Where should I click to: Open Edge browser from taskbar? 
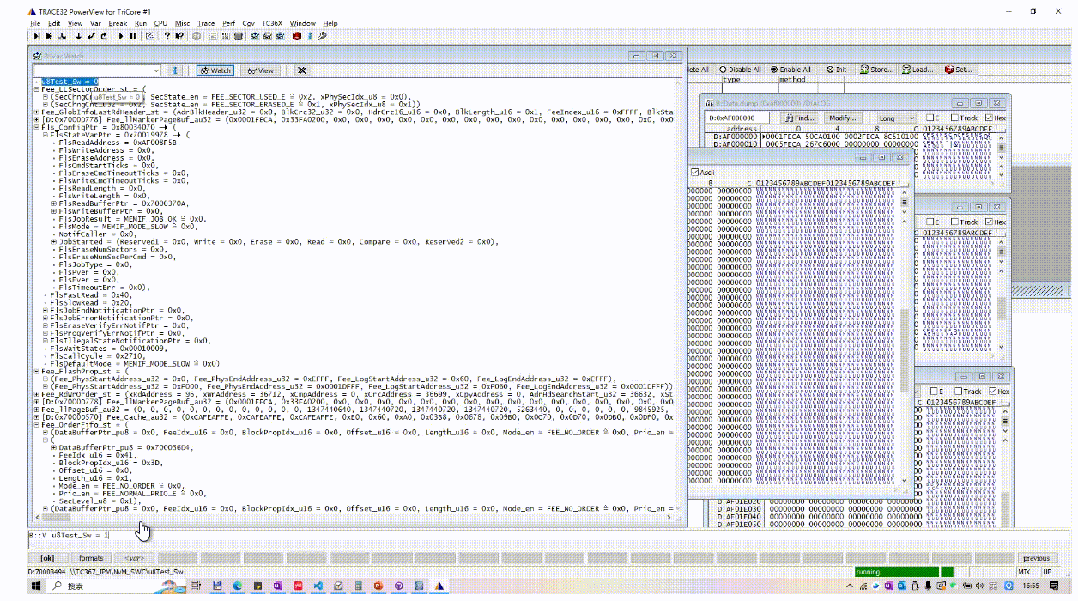tap(237, 586)
